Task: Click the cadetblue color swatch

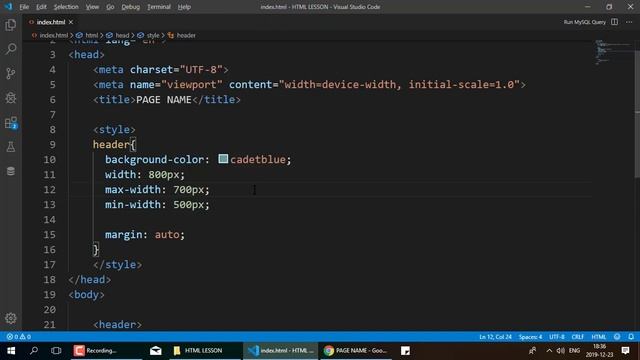Action: pyautogui.click(x=223, y=159)
